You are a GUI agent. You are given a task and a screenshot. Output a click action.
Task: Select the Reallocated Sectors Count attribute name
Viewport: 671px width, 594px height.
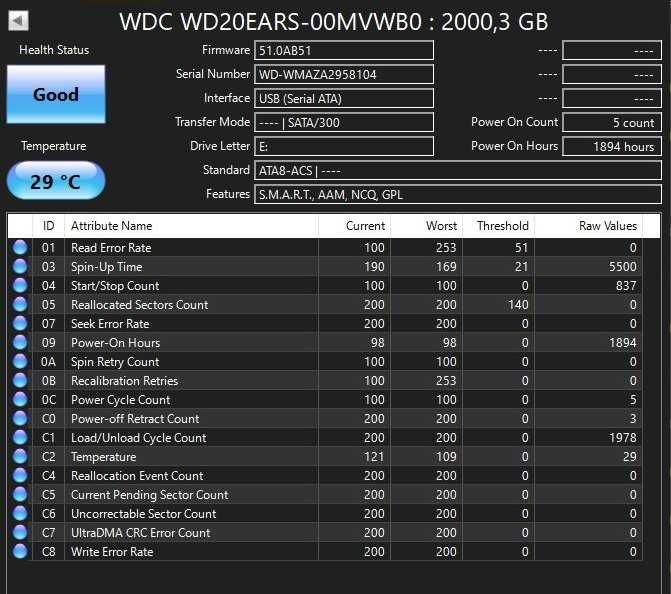[140, 305]
